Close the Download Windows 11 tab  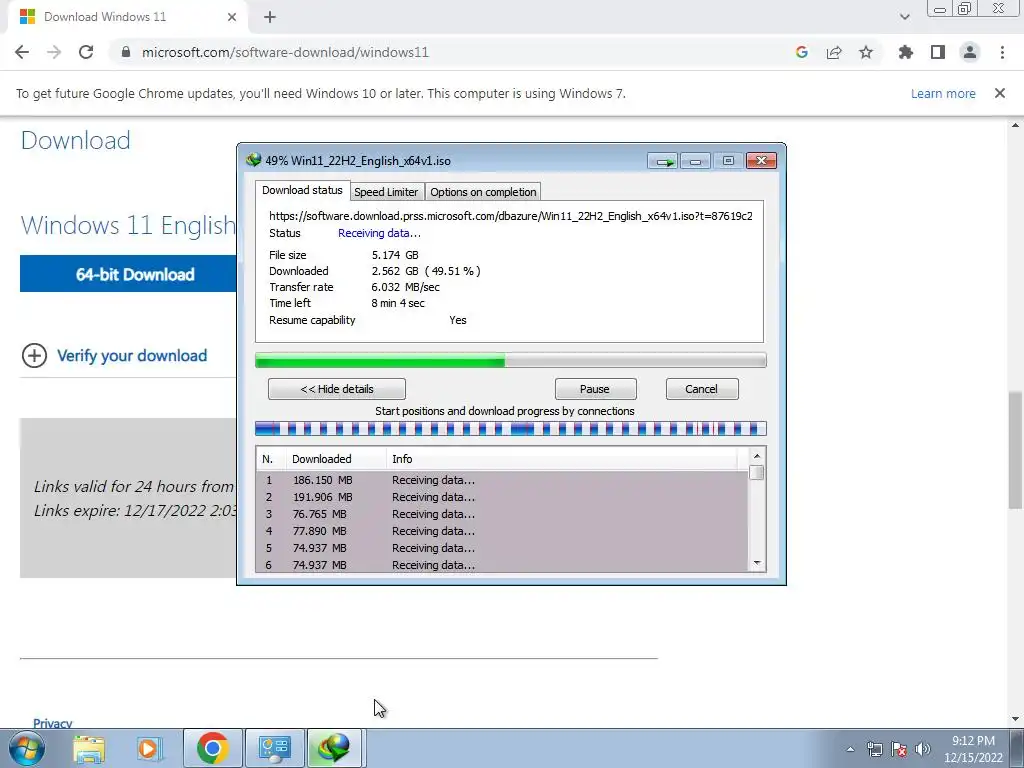232,17
